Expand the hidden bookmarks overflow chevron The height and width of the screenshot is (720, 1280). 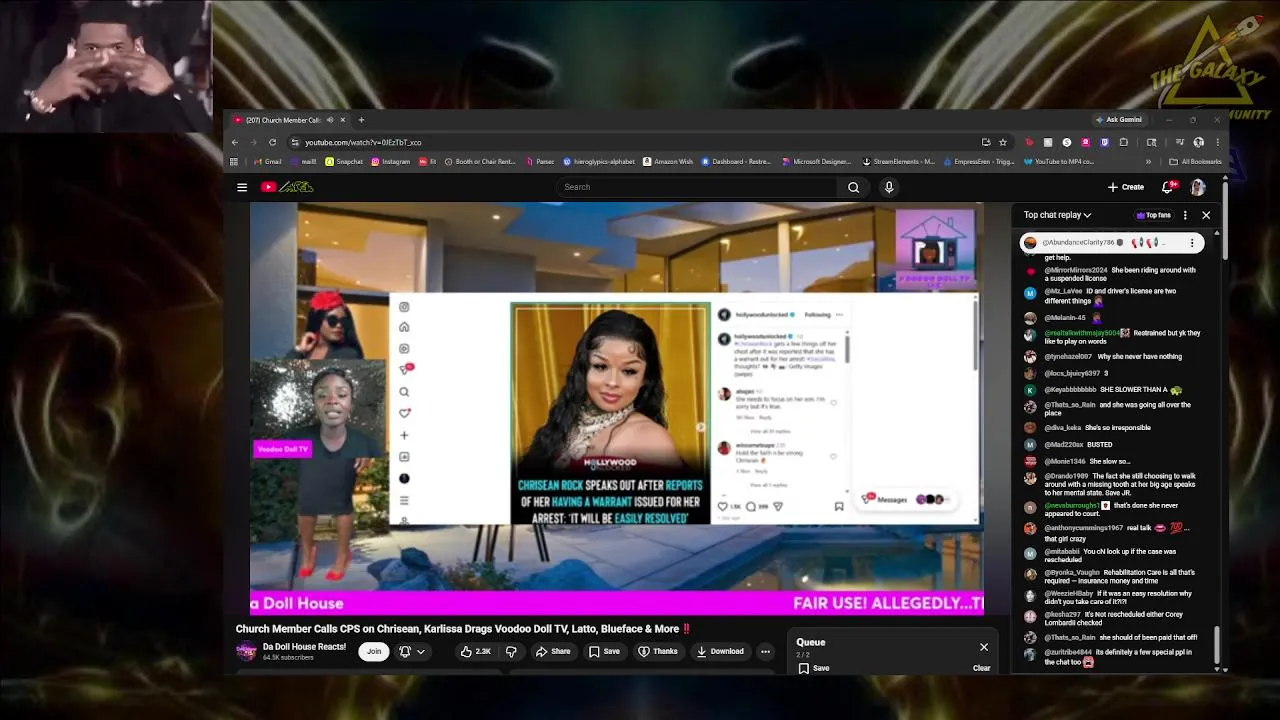[1148, 161]
